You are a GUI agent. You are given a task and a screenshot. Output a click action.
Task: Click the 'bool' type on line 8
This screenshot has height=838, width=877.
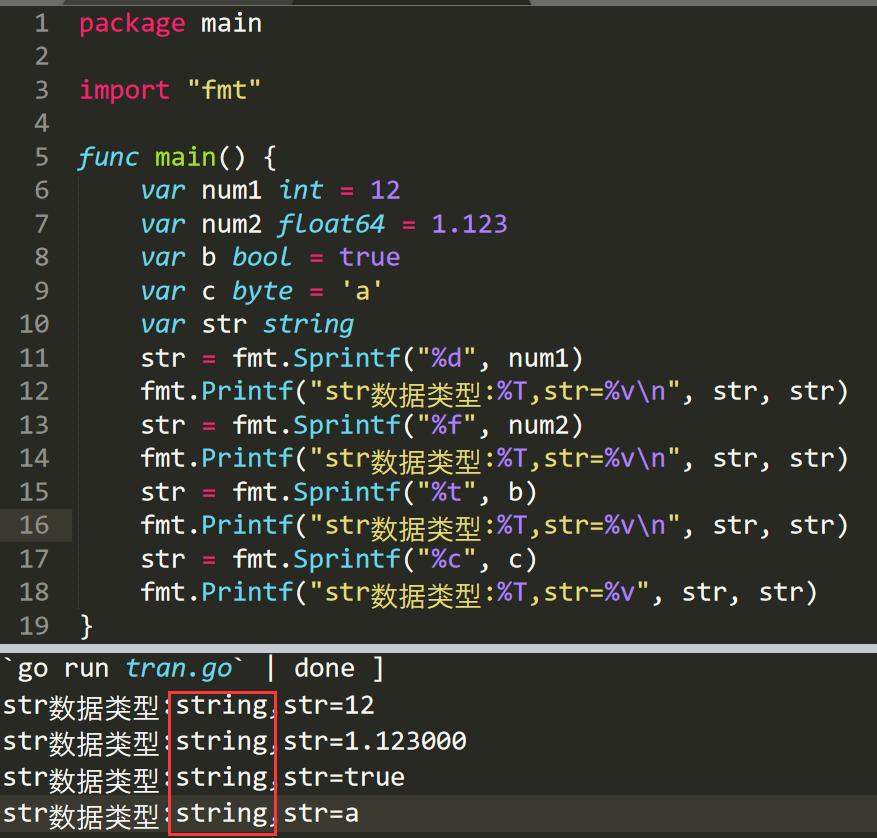[262, 258]
